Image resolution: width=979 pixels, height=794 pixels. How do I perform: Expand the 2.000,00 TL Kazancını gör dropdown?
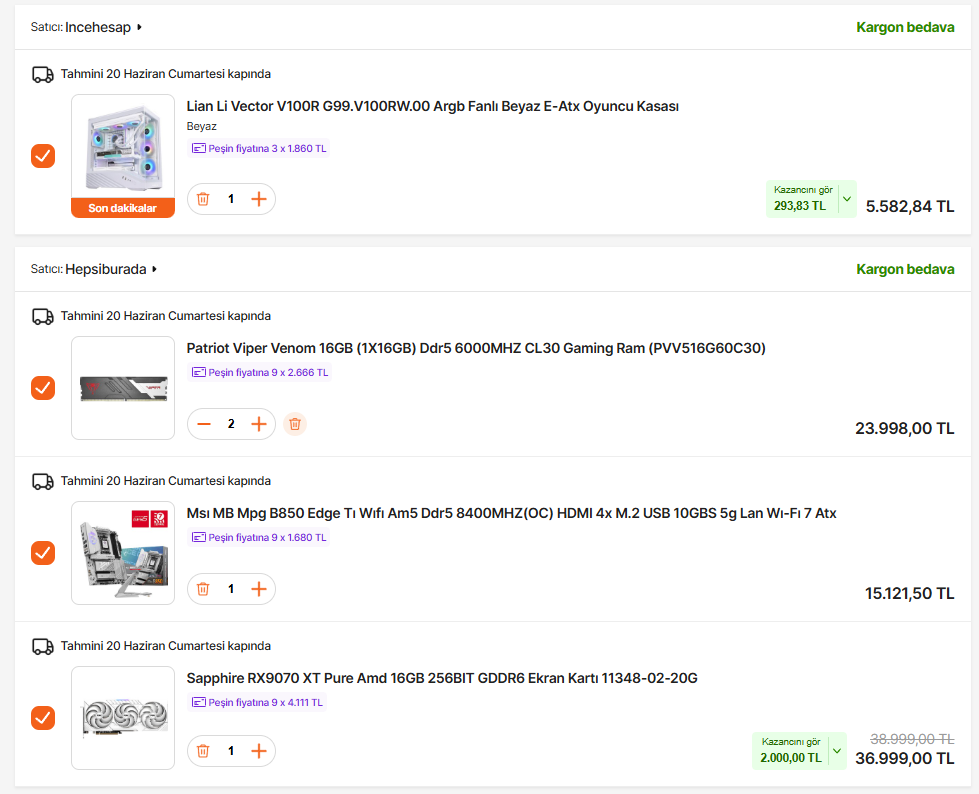(x=837, y=751)
